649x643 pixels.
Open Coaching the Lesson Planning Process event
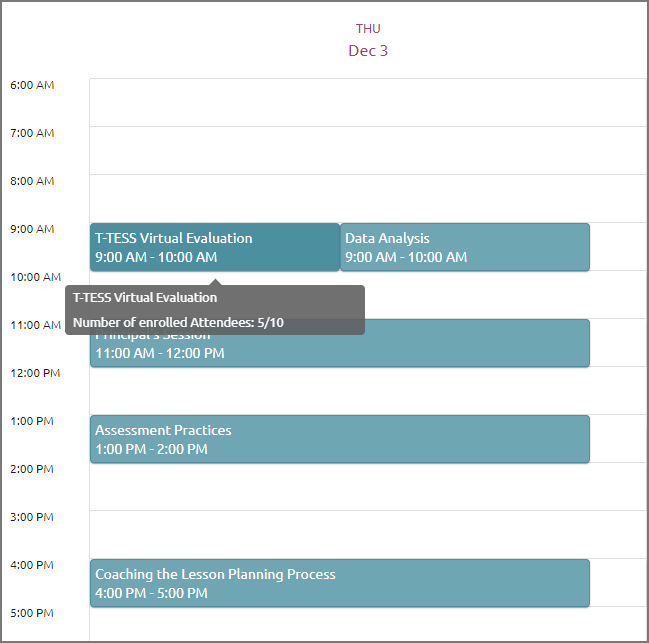340,583
